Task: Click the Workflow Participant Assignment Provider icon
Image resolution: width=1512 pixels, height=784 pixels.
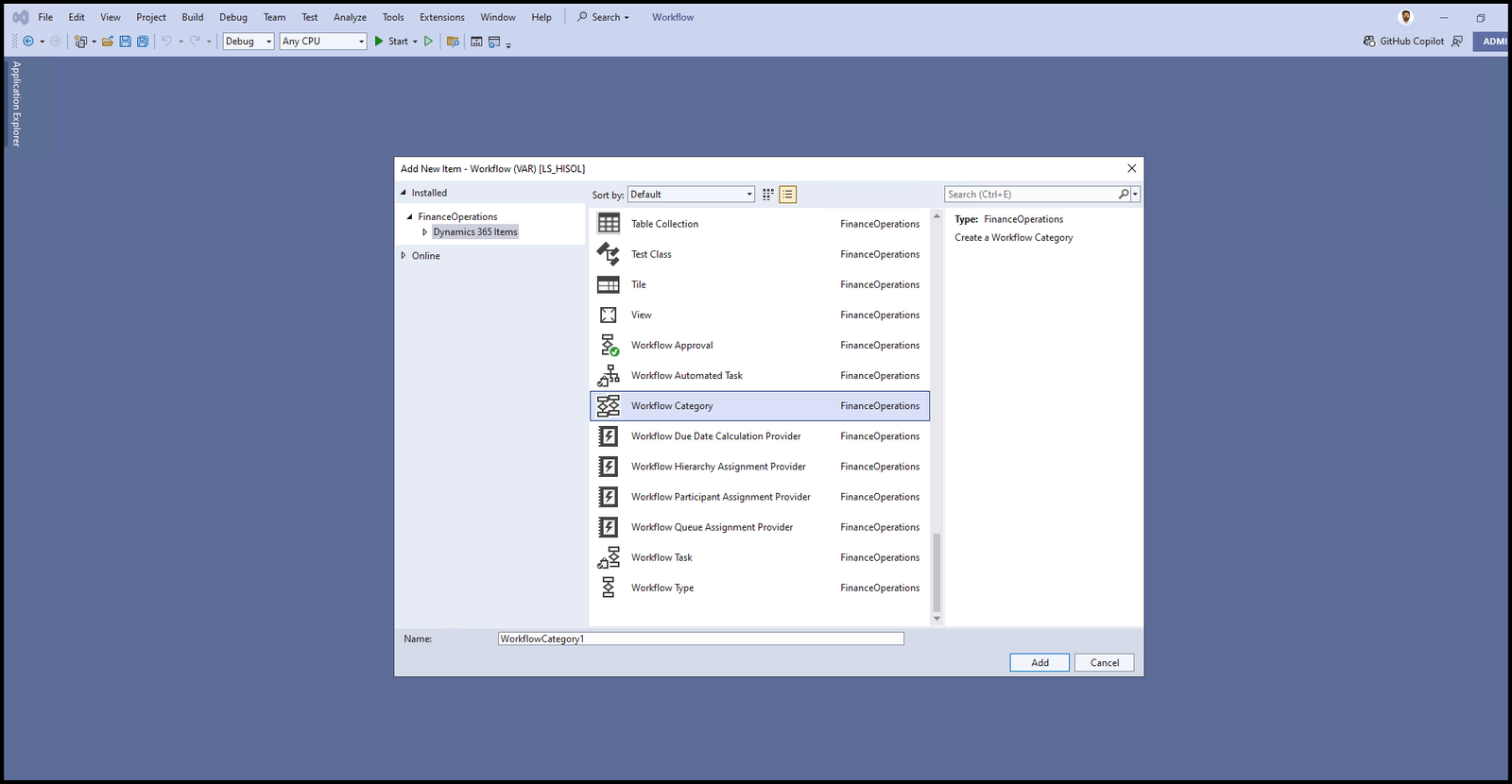Action: click(609, 496)
